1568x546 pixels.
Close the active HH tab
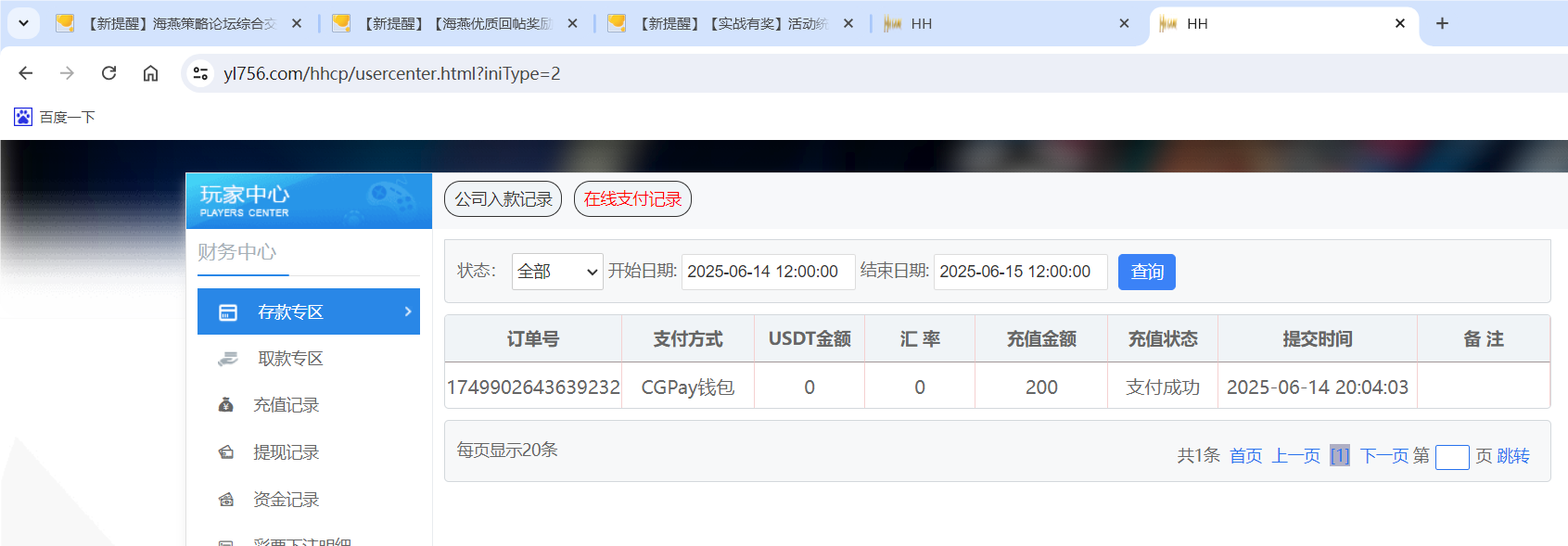pos(1400,23)
